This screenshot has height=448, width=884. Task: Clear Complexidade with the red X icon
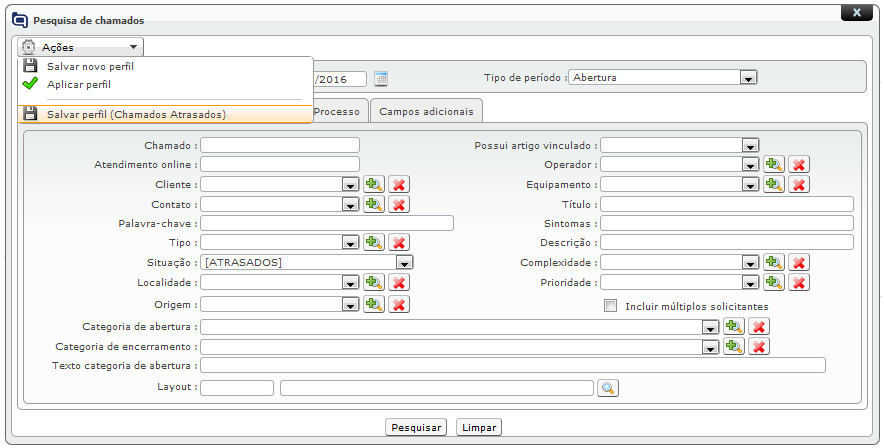799,262
